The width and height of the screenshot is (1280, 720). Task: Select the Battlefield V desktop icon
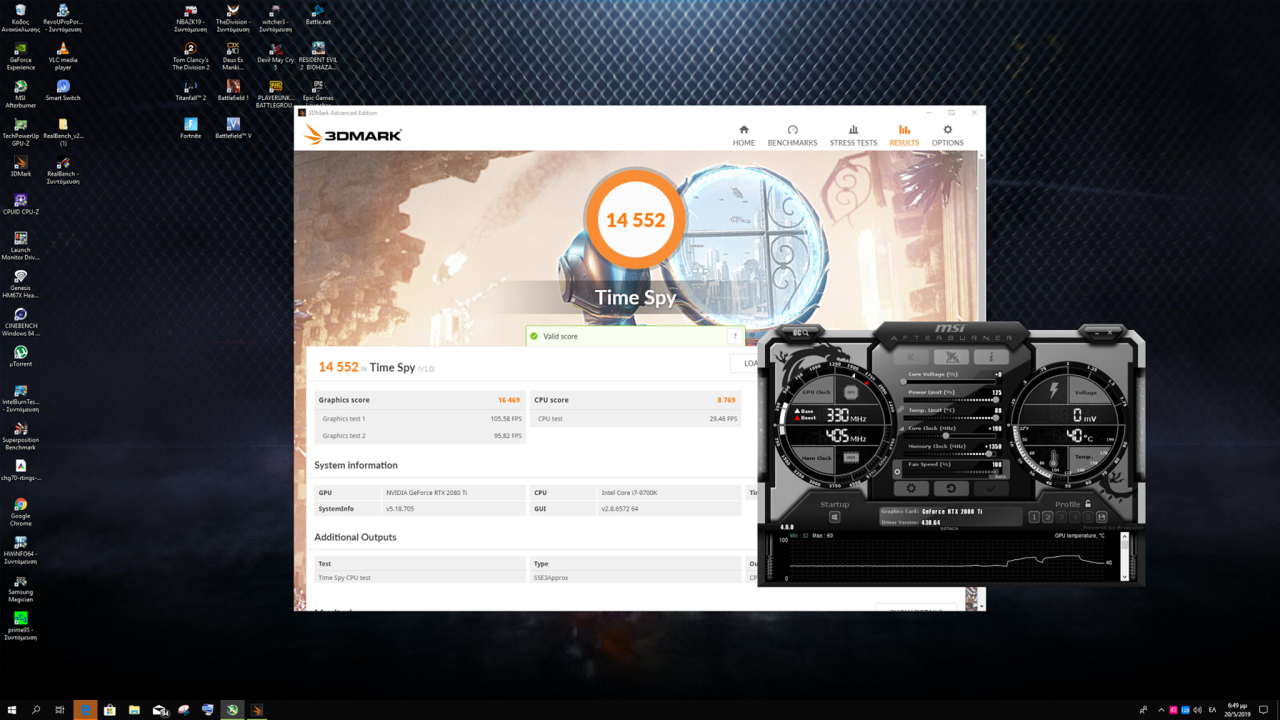click(x=233, y=128)
